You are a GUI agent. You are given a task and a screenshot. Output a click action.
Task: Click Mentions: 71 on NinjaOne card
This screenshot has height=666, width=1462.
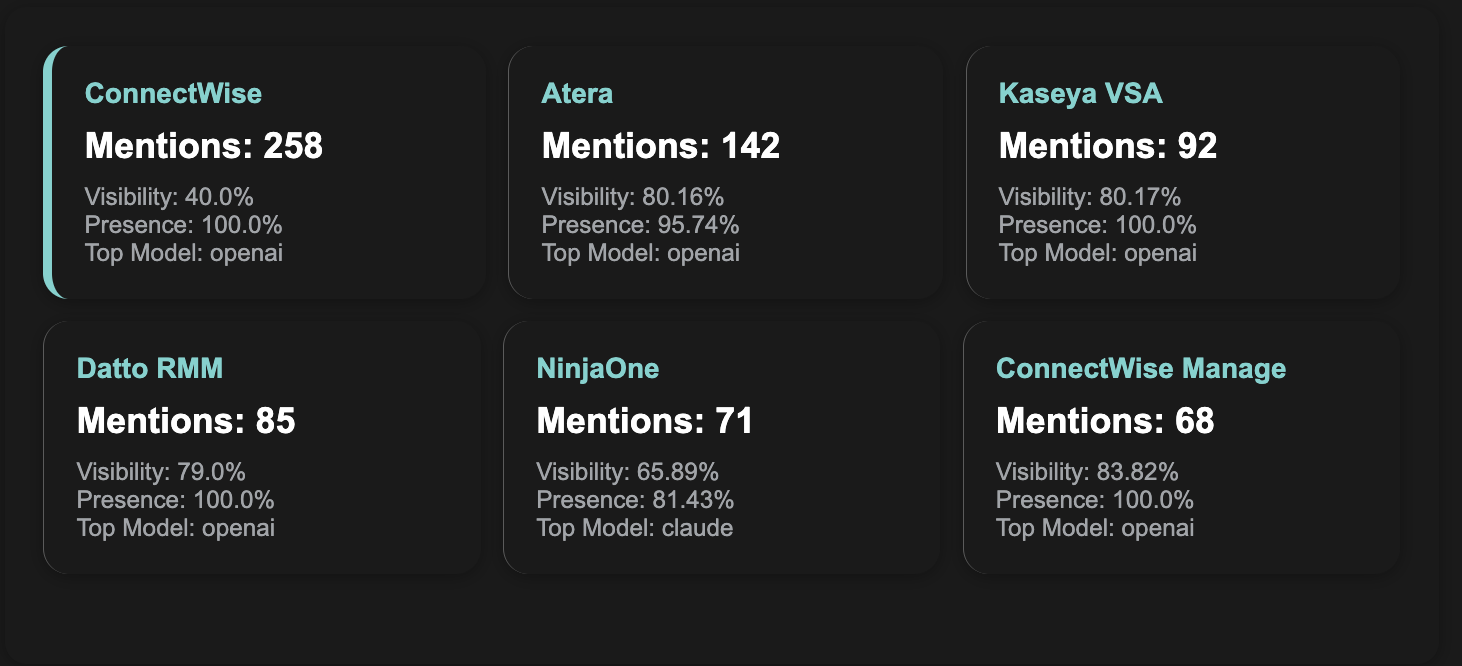(x=645, y=421)
